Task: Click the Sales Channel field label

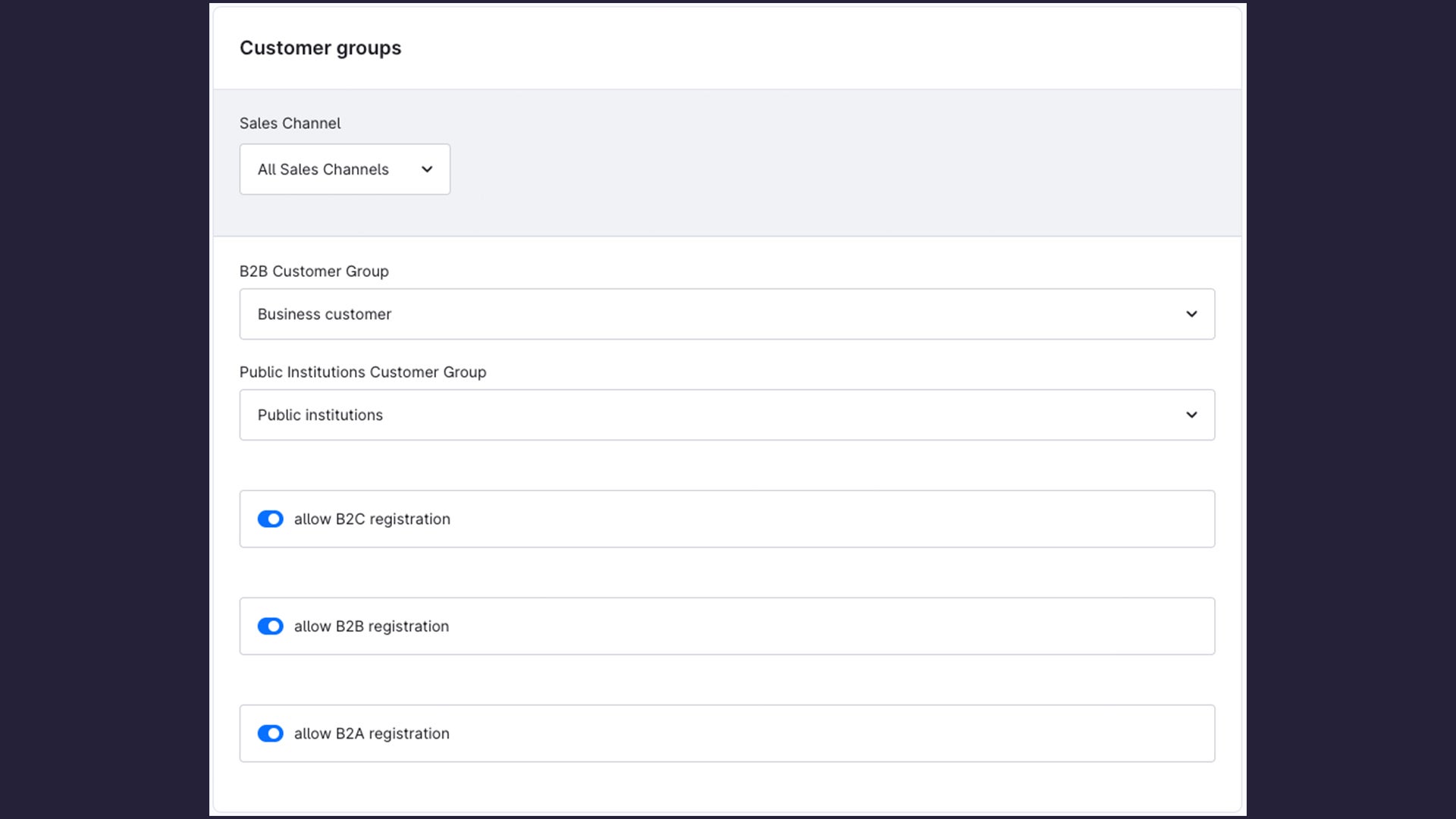Action: pos(290,123)
